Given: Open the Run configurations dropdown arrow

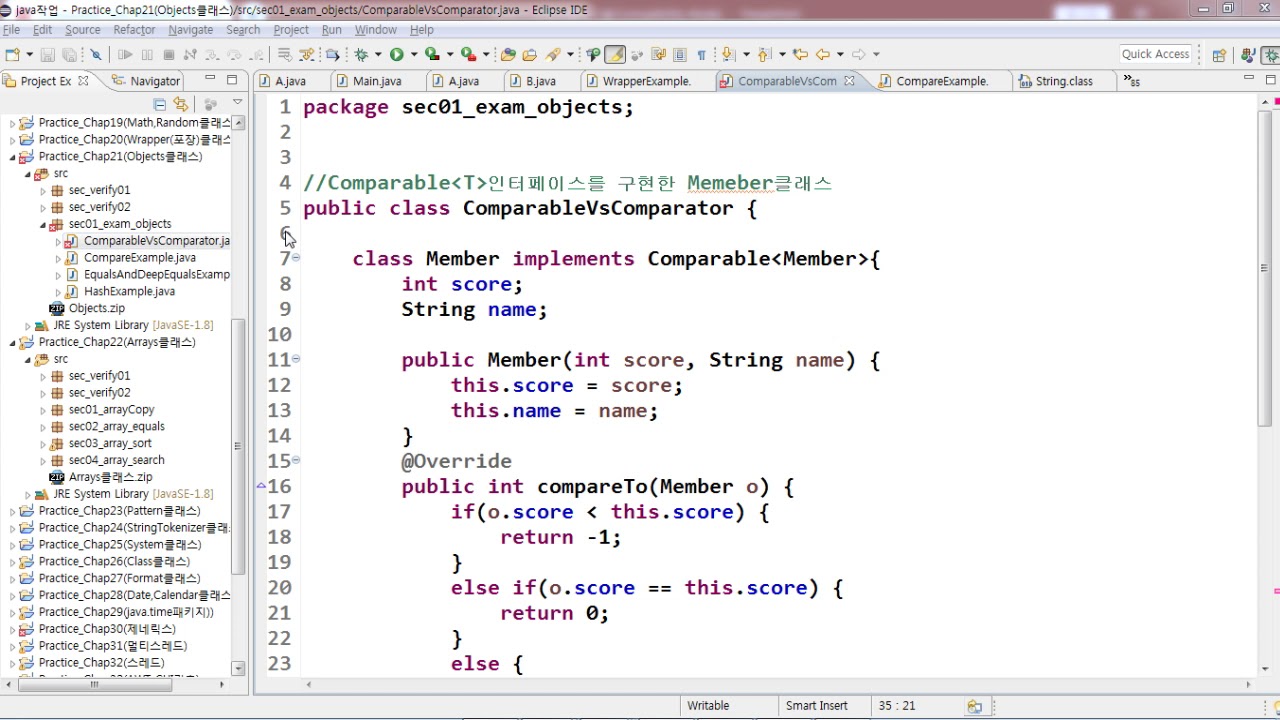Looking at the screenshot, I should [414, 55].
